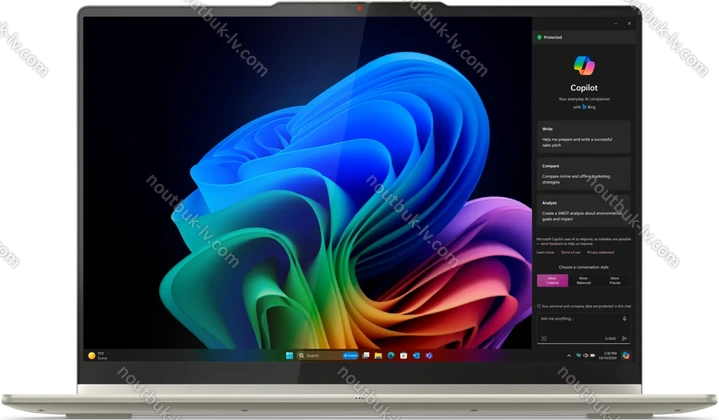This screenshot has width=719, height=420.
Task: Open the Learn more link
Action: coord(545,253)
